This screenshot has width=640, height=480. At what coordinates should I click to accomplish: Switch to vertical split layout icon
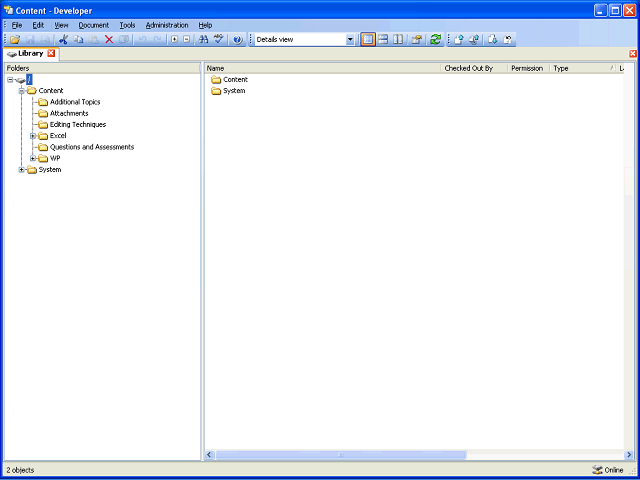(398, 40)
